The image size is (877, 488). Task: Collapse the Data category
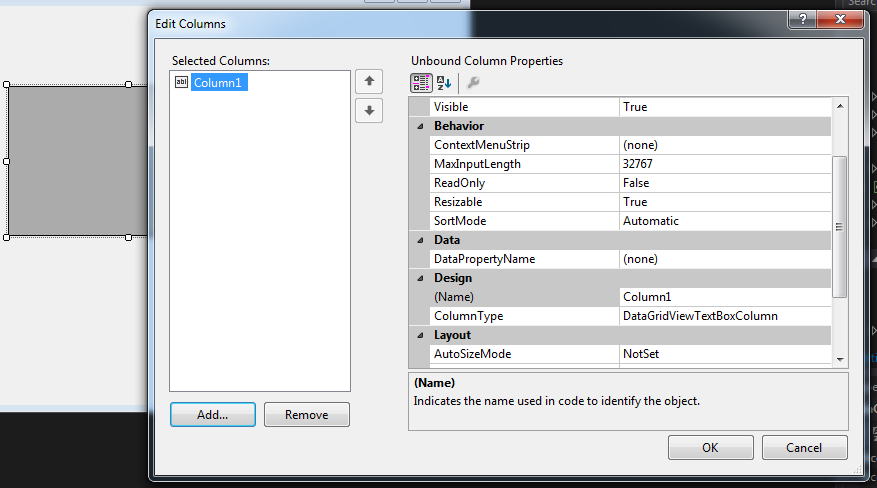click(x=420, y=240)
